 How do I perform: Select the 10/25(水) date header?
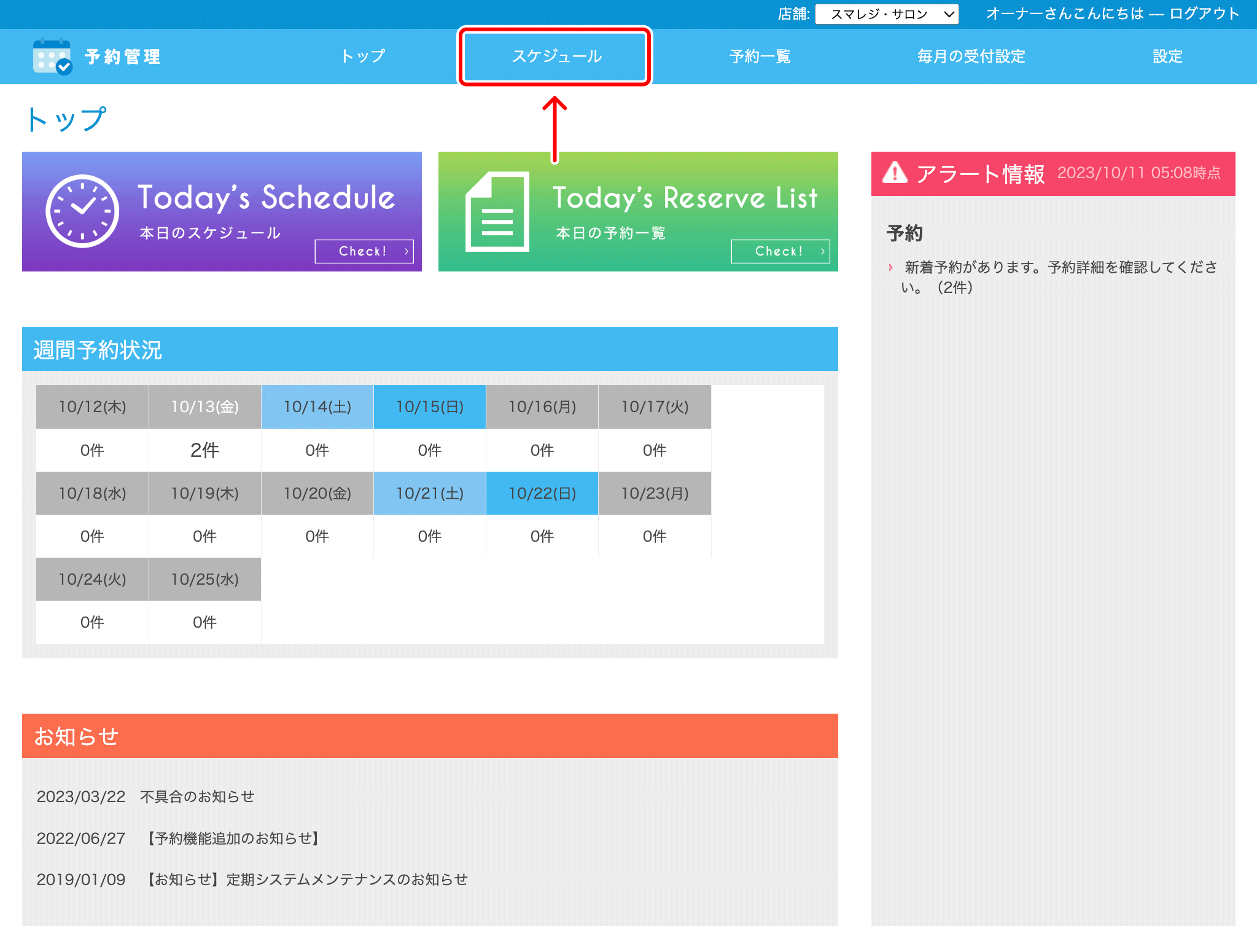(204, 579)
